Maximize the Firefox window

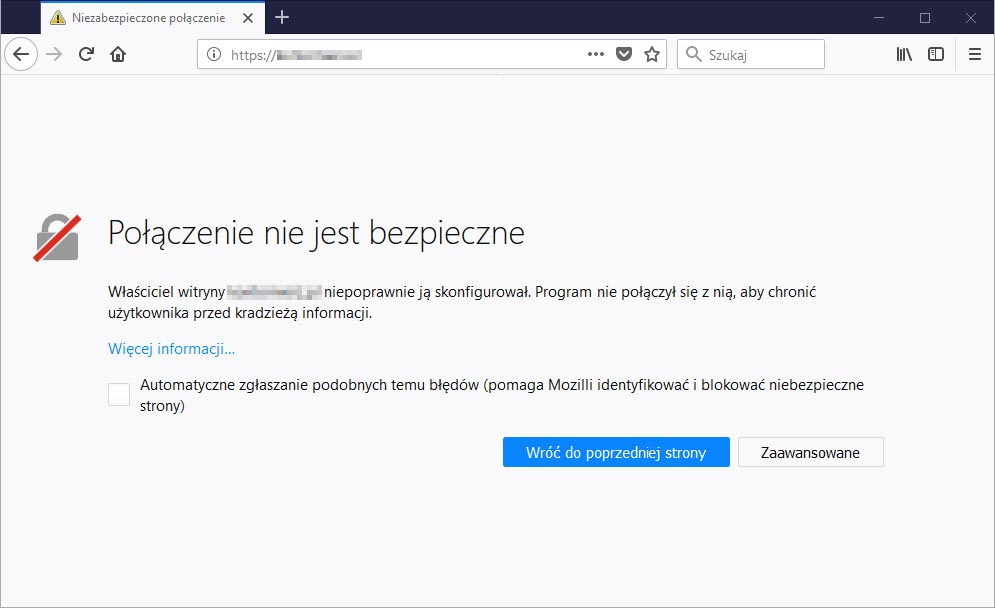[925, 17]
